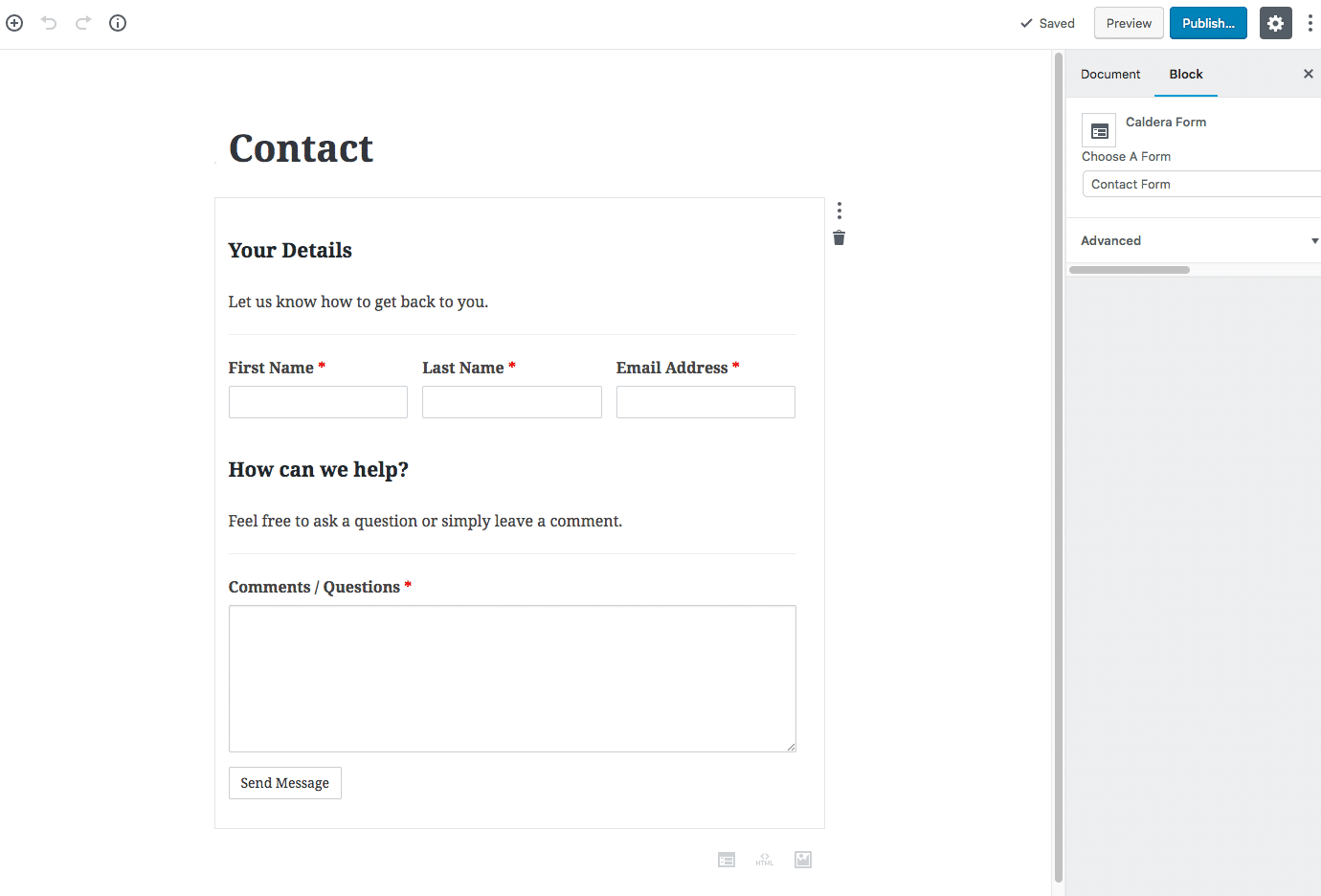1321x896 pixels.
Task: Open the content structure info icon
Action: (118, 23)
